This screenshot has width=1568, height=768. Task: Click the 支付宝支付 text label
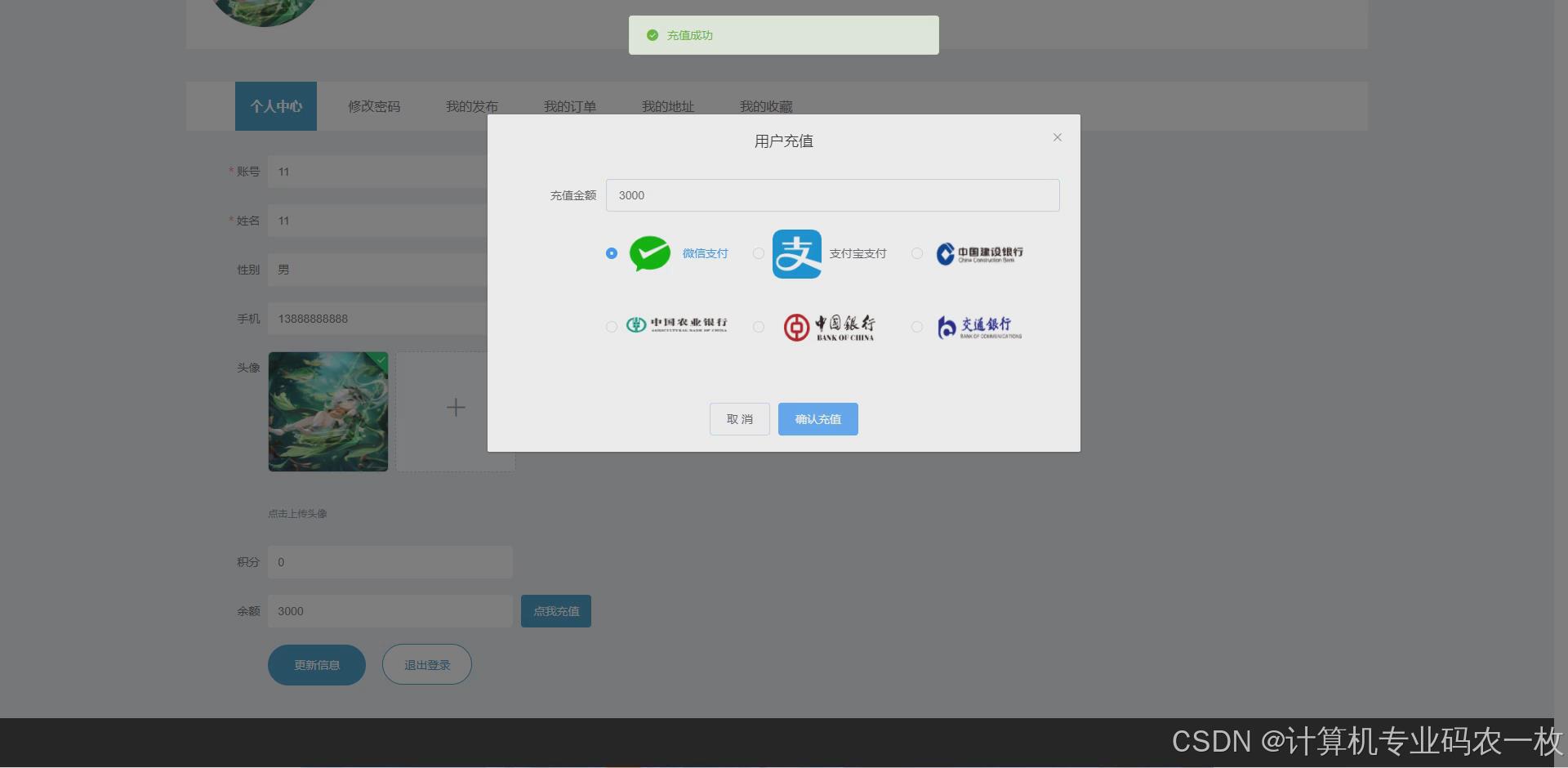click(857, 253)
